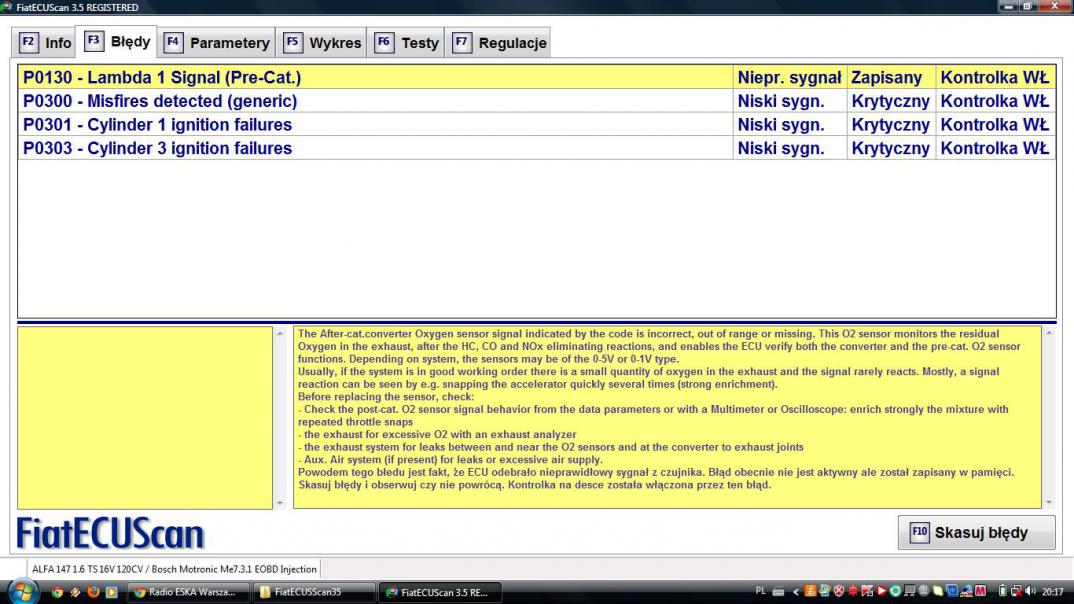Screen dimensions: 1074x604
Task: Click the empty left yellow details panel
Action: point(145,417)
